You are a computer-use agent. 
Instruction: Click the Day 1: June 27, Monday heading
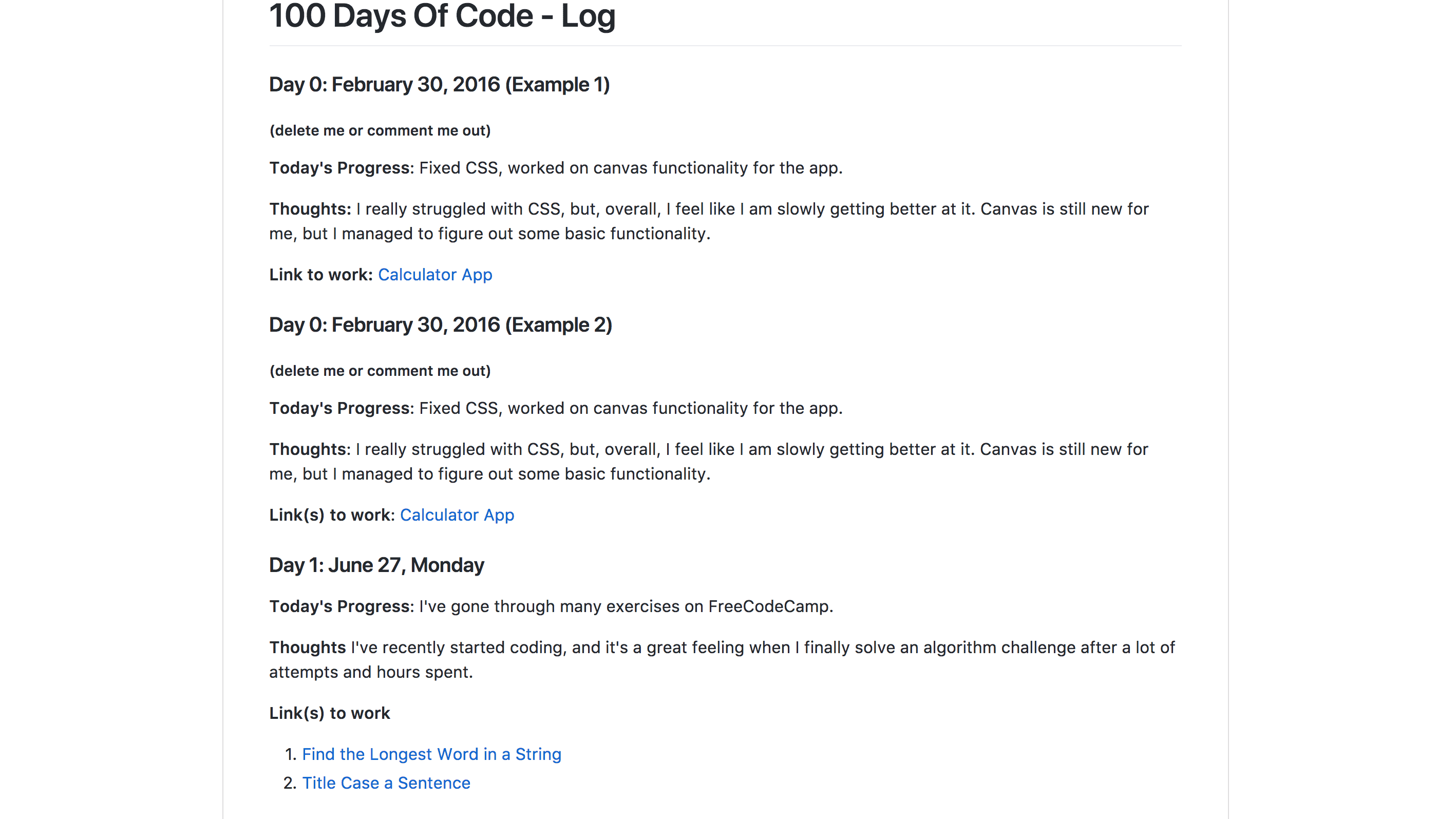(376, 565)
